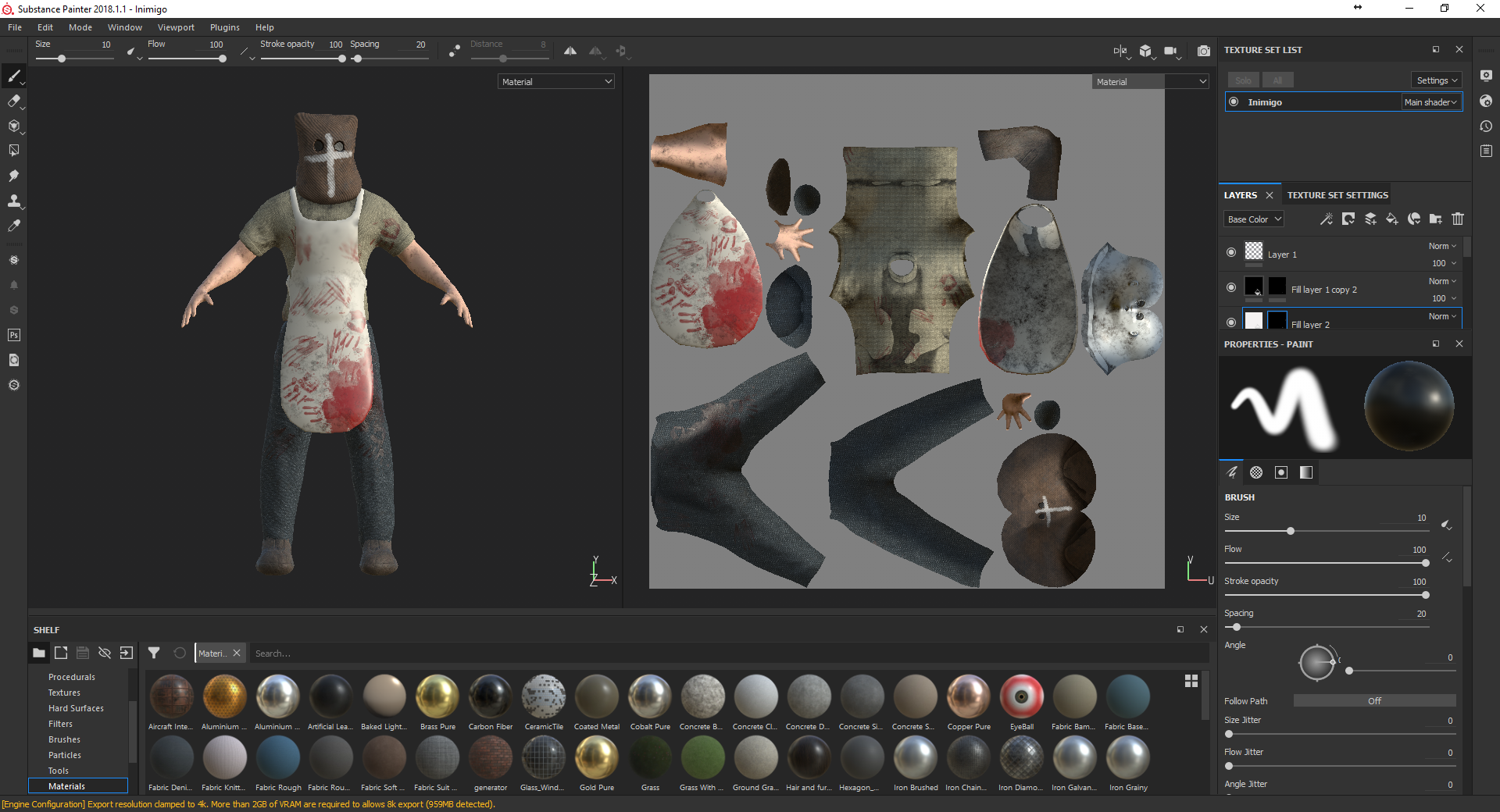Add a folder in Layers panel
1500x812 pixels.
(x=1436, y=219)
